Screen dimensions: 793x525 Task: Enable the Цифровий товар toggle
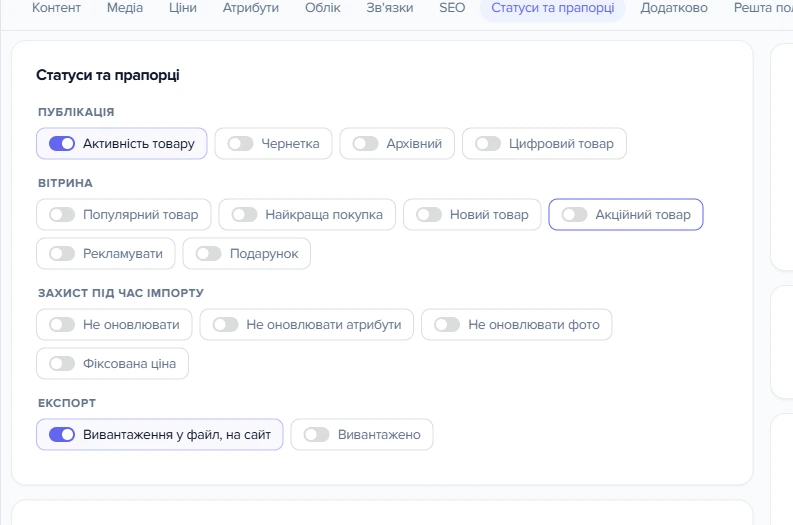(x=488, y=144)
